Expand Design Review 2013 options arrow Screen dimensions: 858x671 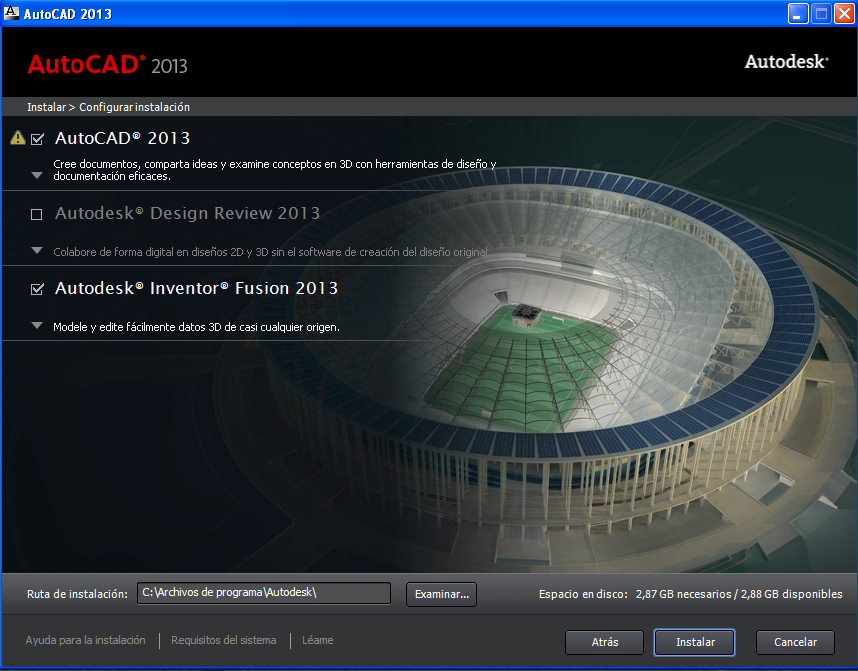tap(37, 251)
